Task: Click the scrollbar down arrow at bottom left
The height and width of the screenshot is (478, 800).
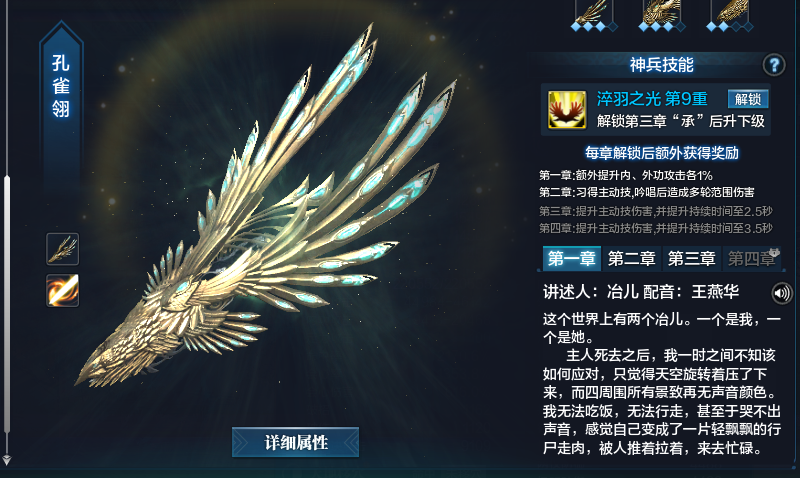Action: [7, 460]
